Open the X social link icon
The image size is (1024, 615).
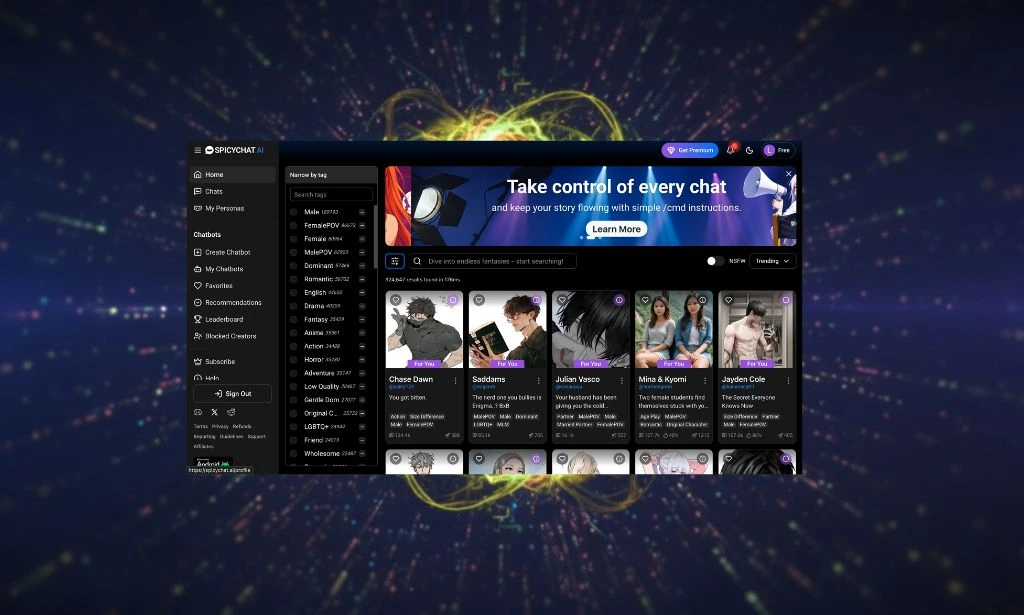tap(215, 412)
